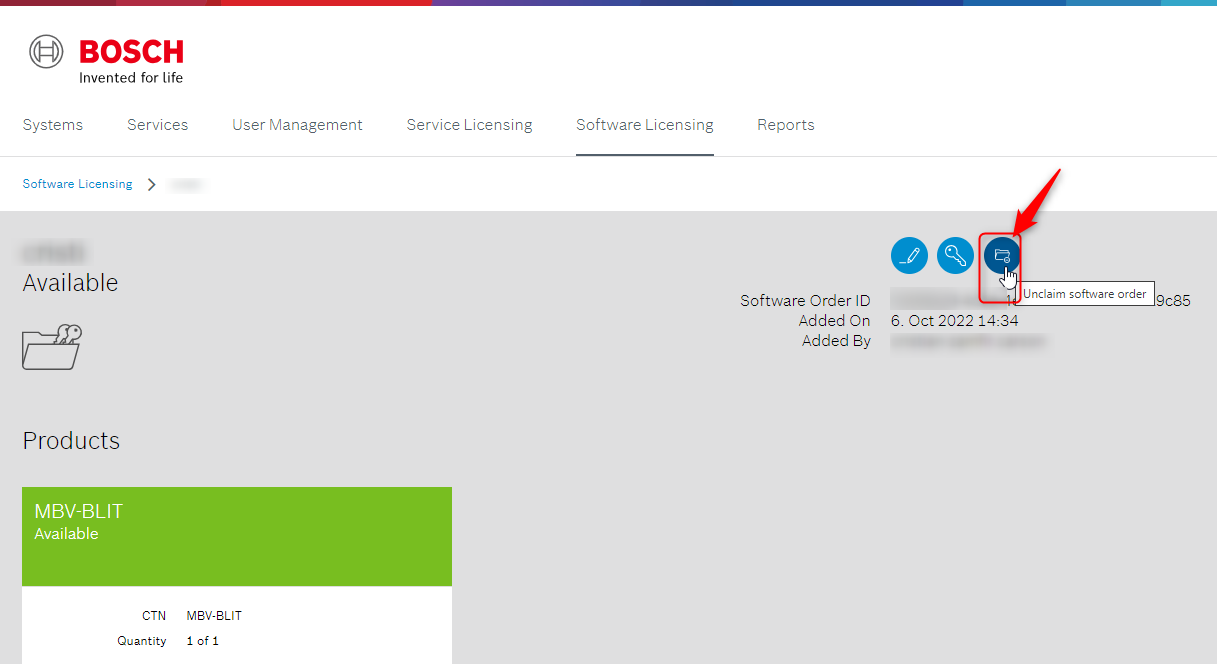The width and height of the screenshot is (1217, 664).
Task: Click the folder with keys icon
Action: [52, 346]
